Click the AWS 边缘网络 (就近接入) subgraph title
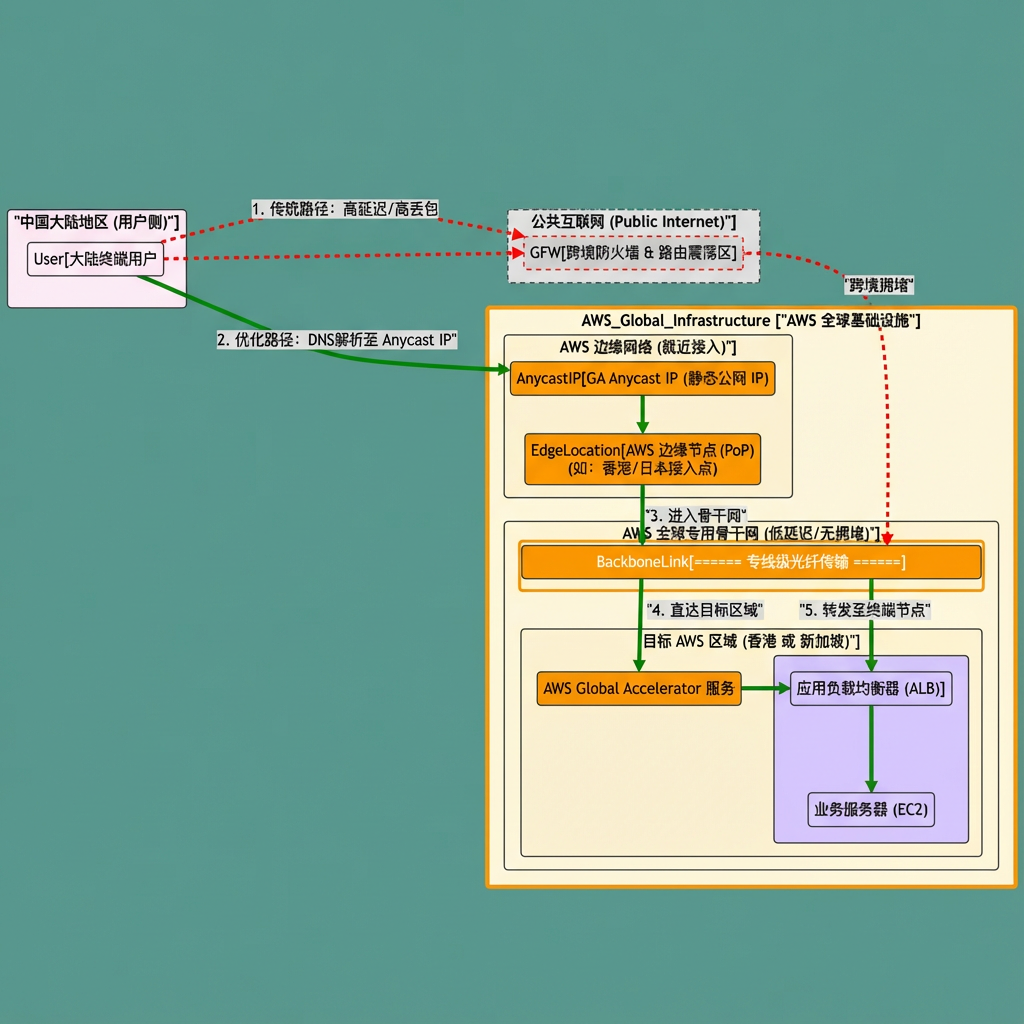The height and width of the screenshot is (1024, 1024). point(647,346)
